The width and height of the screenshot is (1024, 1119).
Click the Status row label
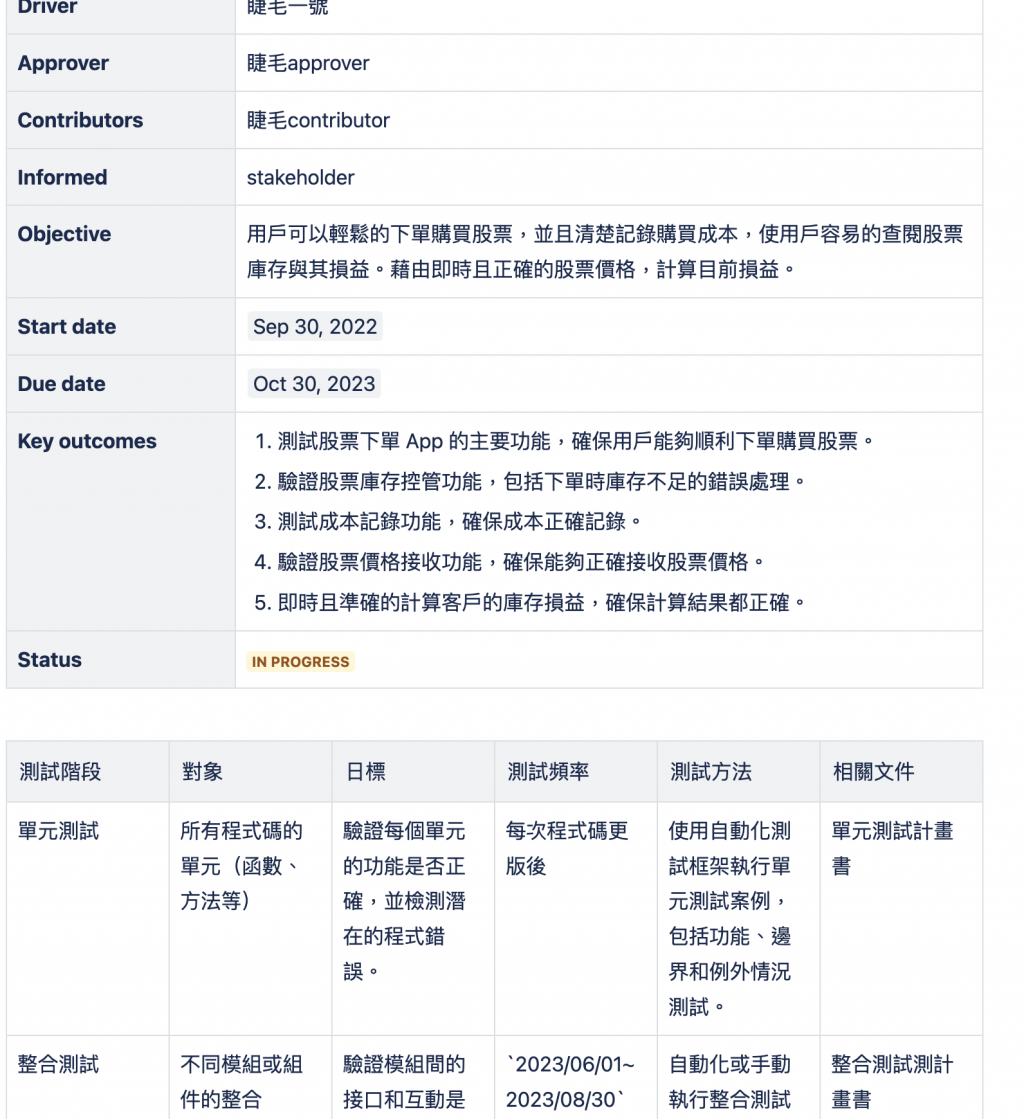click(x=49, y=659)
